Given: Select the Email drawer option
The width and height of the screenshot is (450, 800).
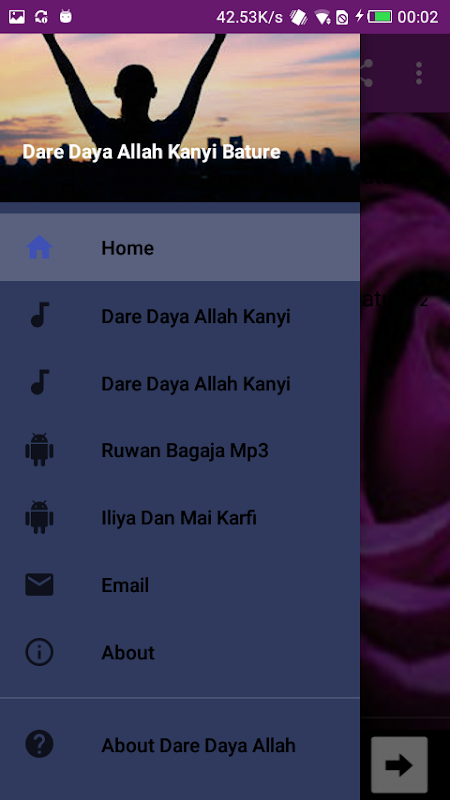Looking at the screenshot, I should [x=180, y=585].
